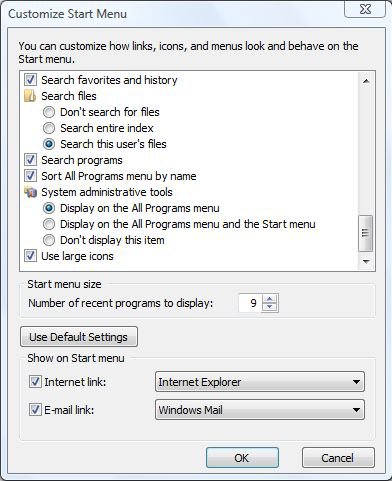This screenshot has height=481, width=392.
Task: Click OK to apply changes
Action: pyautogui.click(x=242, y=458)
